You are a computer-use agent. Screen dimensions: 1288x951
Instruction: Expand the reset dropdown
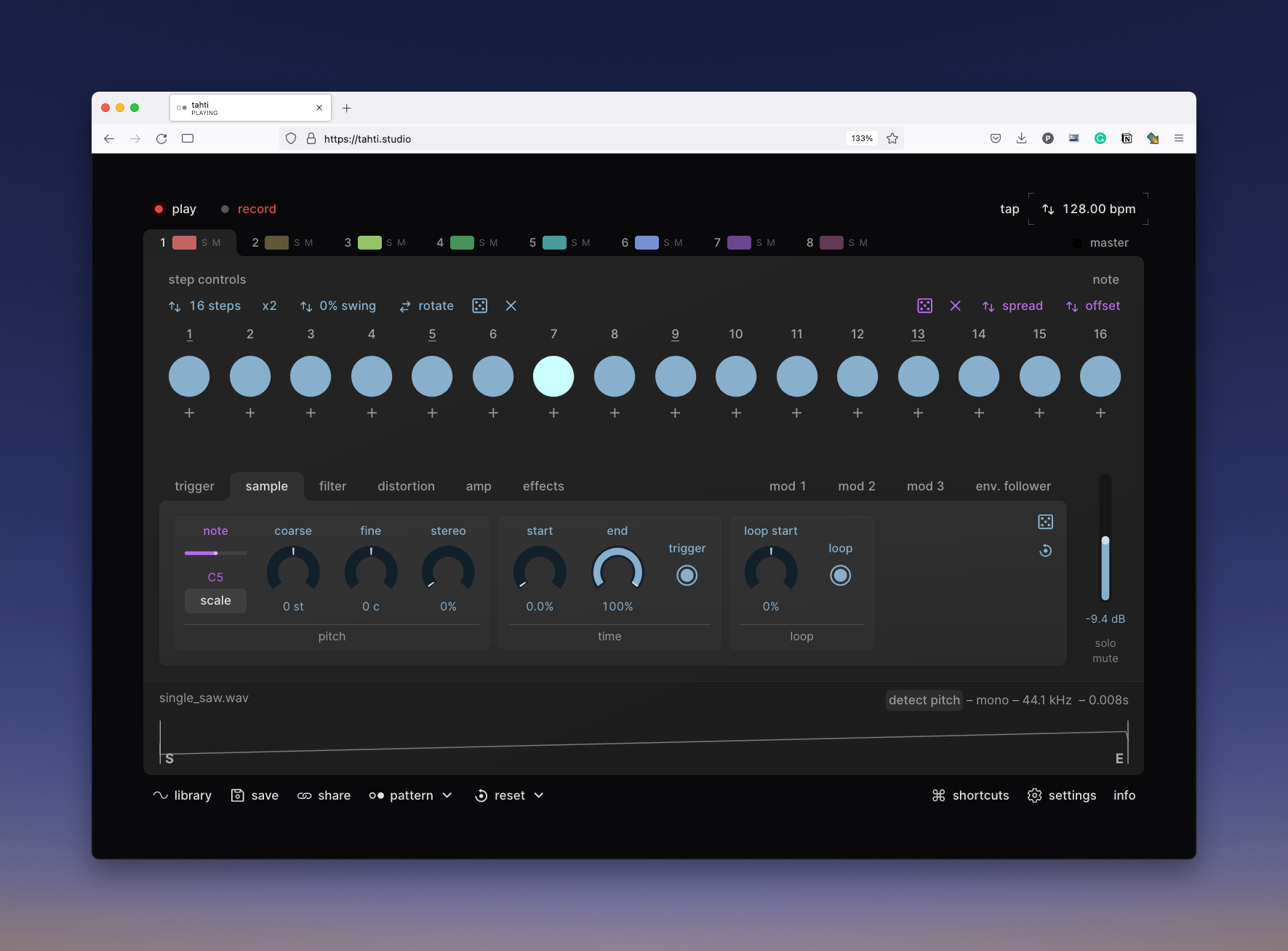coord(538,795)
